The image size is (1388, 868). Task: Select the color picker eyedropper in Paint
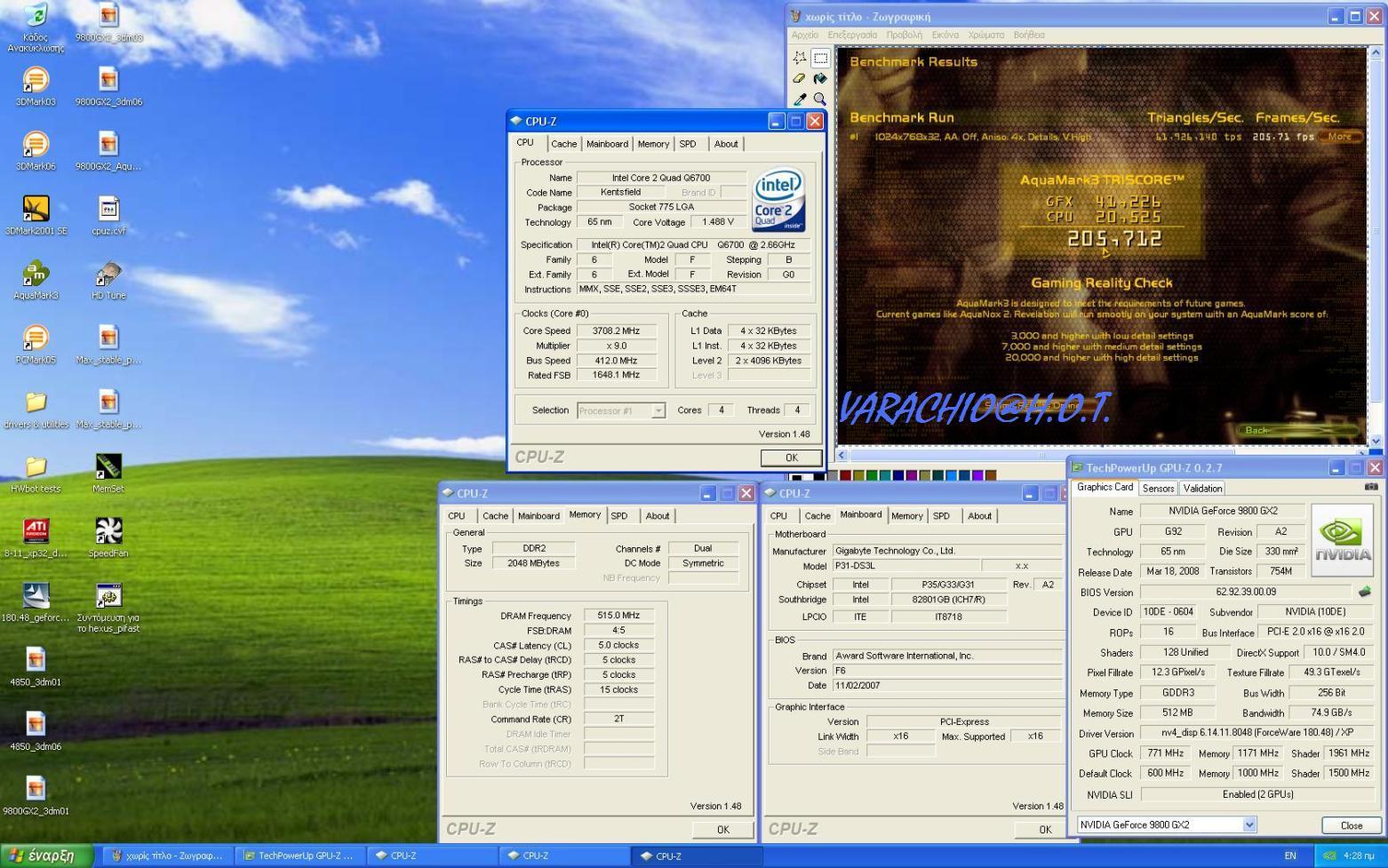(x=799, y=99)
